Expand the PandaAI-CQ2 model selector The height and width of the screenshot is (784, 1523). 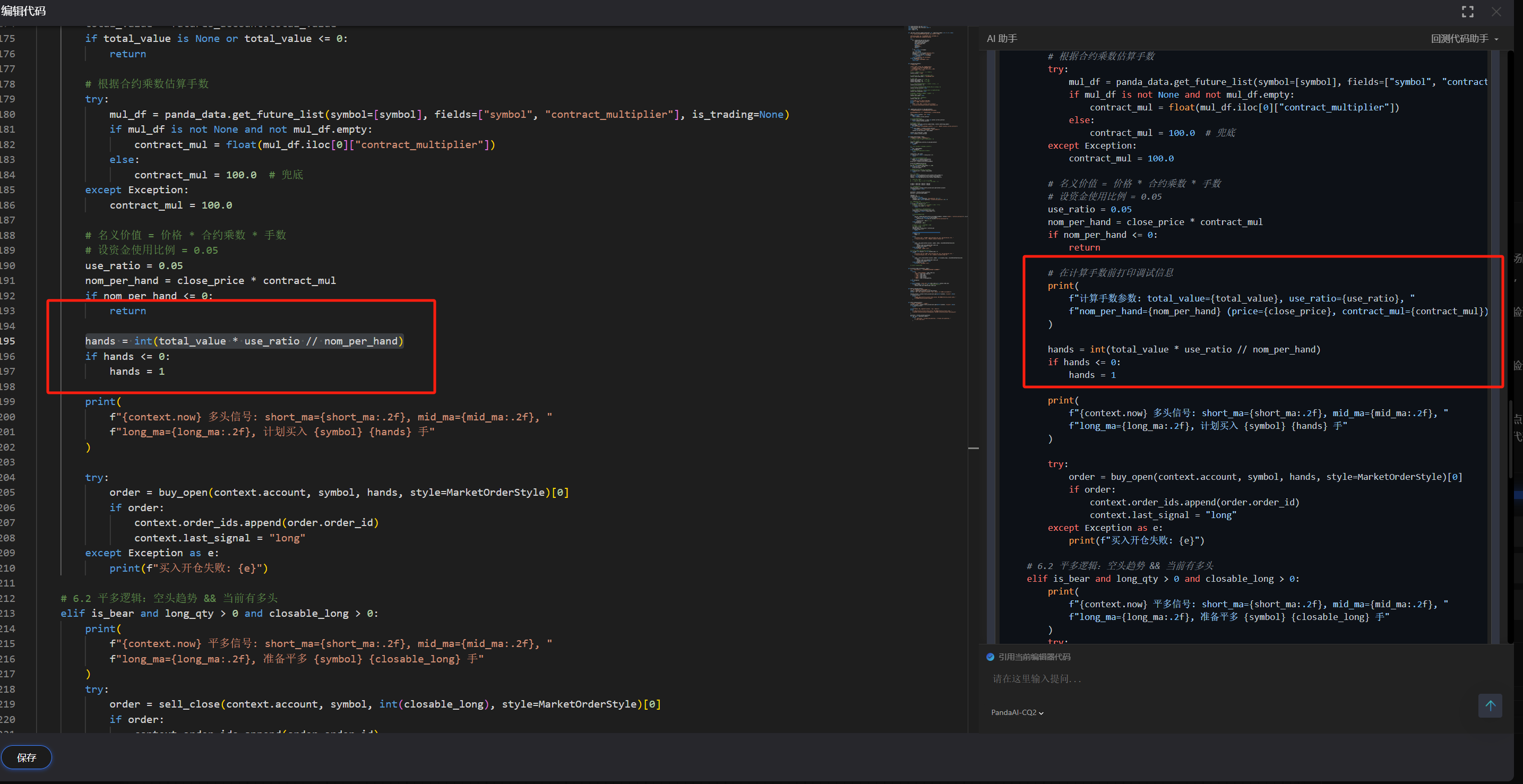pyautogui.click(x=1017, y=712)
